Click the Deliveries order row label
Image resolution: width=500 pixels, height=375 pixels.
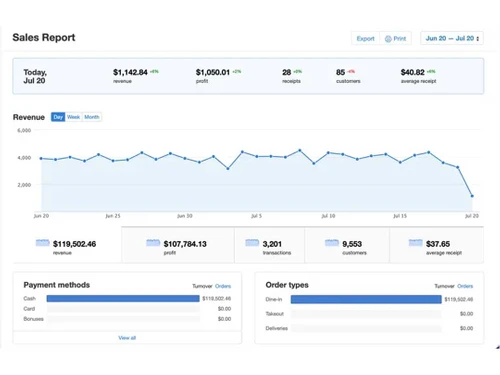click(x=277, y=328)
